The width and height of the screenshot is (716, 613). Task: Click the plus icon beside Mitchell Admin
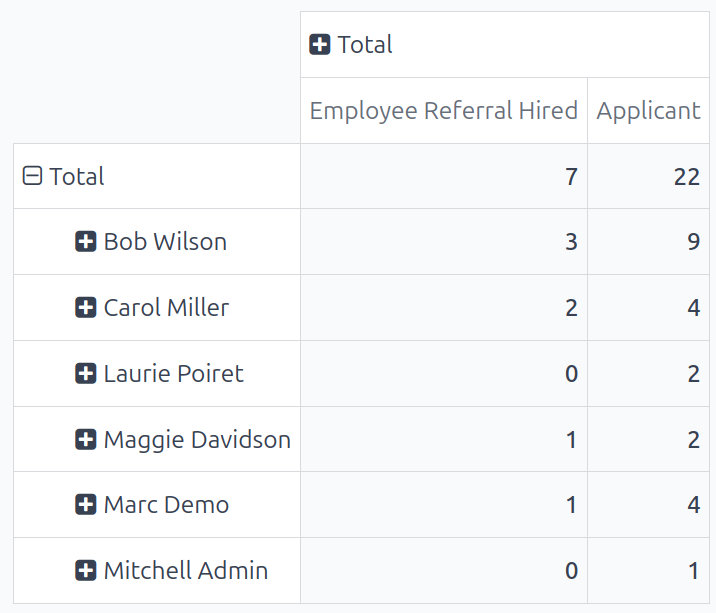[86, 571]
